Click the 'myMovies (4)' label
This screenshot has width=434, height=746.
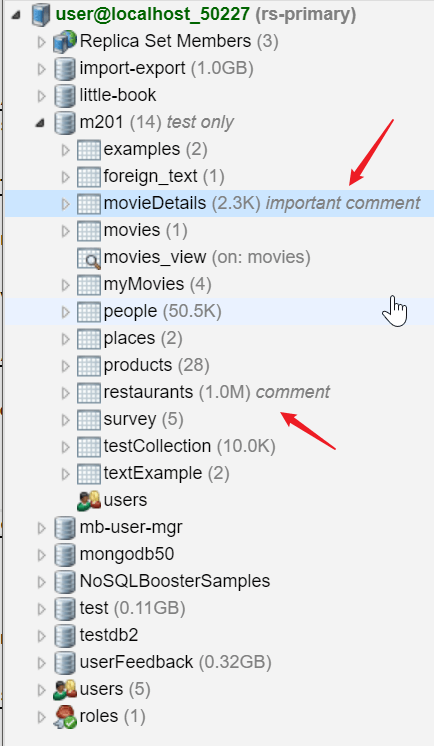tap(158, 285)
